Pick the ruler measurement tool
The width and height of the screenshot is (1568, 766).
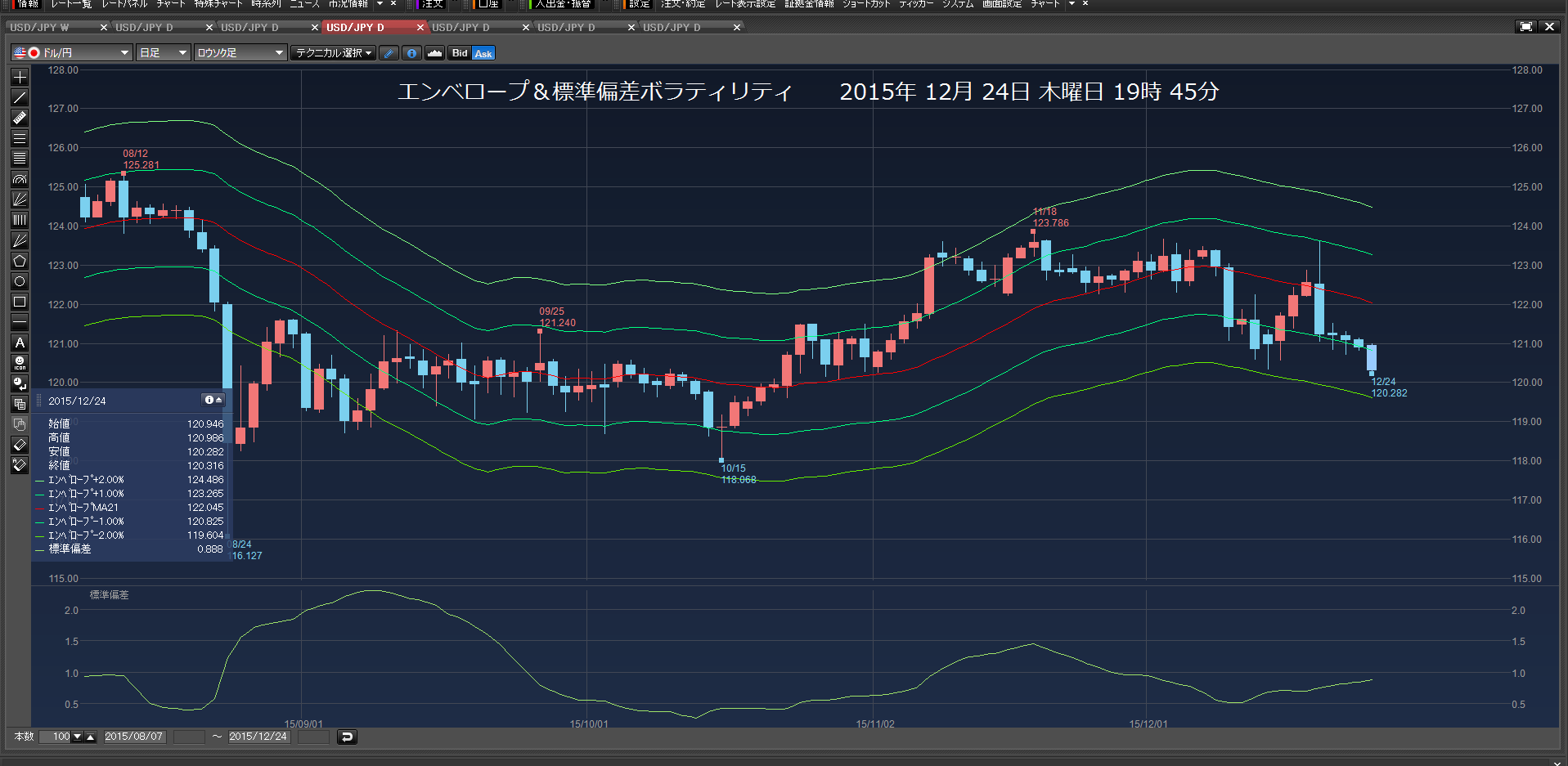(20, 118)
